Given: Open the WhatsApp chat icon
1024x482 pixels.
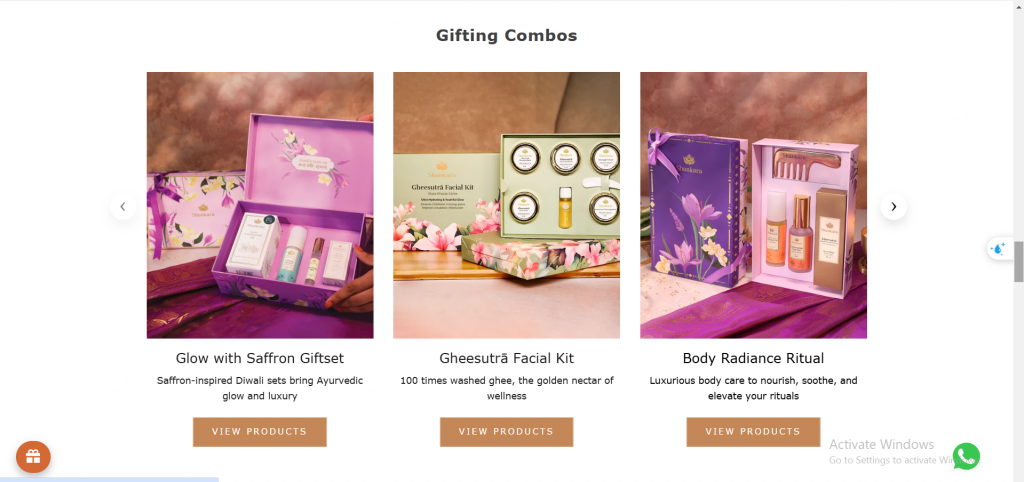Looking at the screenshot, I should (x=966, y=457).
